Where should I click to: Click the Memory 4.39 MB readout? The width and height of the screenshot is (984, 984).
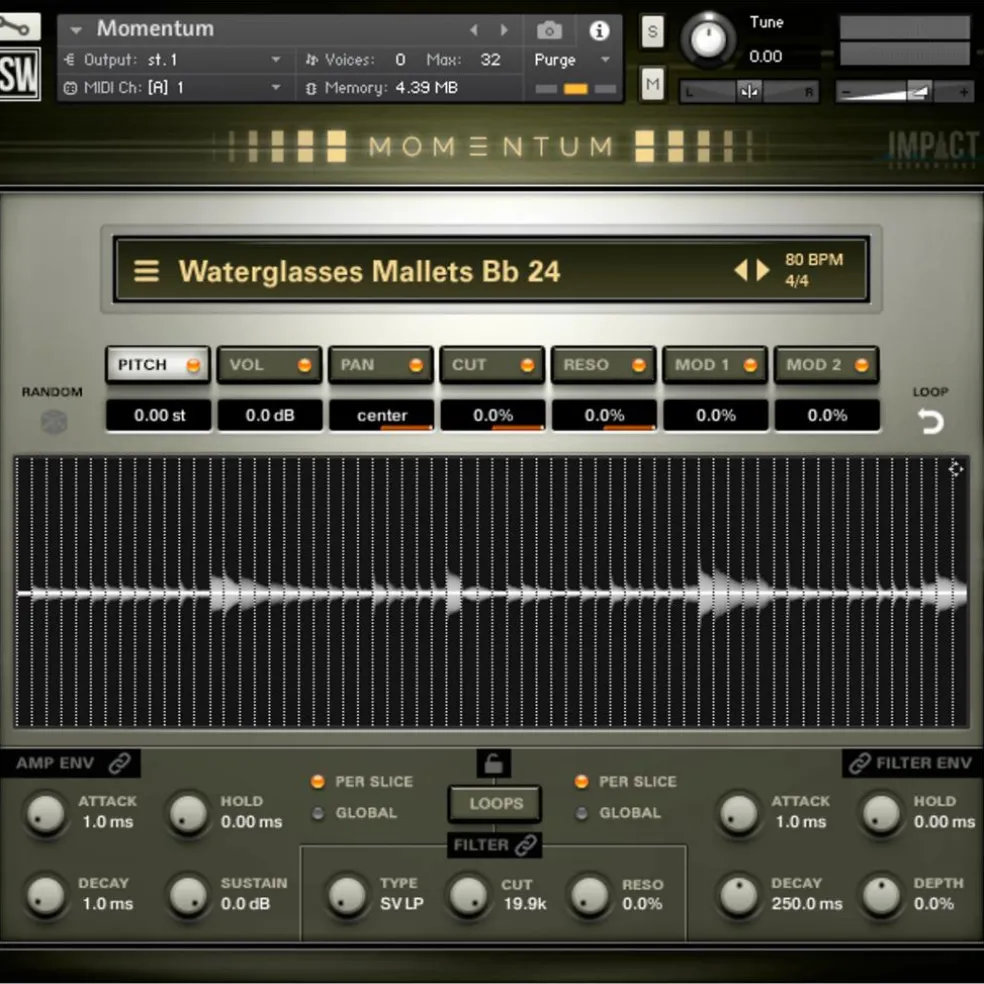382,88
